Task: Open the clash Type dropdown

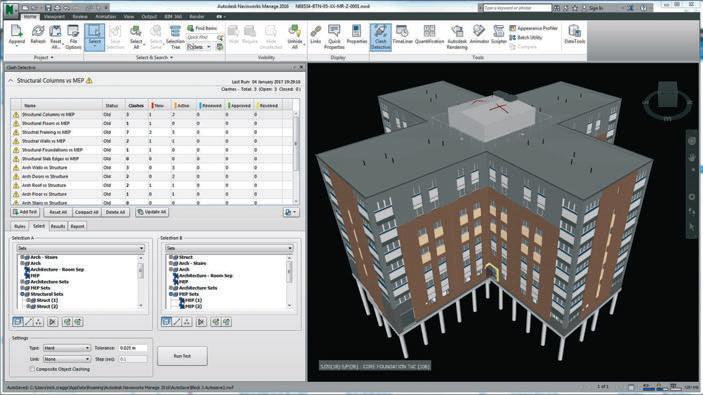Action: point(66,348)
